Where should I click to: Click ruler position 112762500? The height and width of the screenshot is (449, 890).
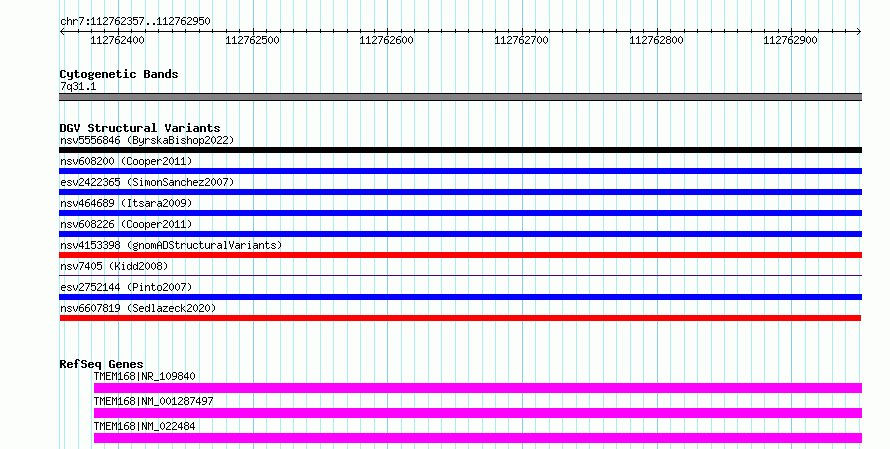click(x=253, y=40)
